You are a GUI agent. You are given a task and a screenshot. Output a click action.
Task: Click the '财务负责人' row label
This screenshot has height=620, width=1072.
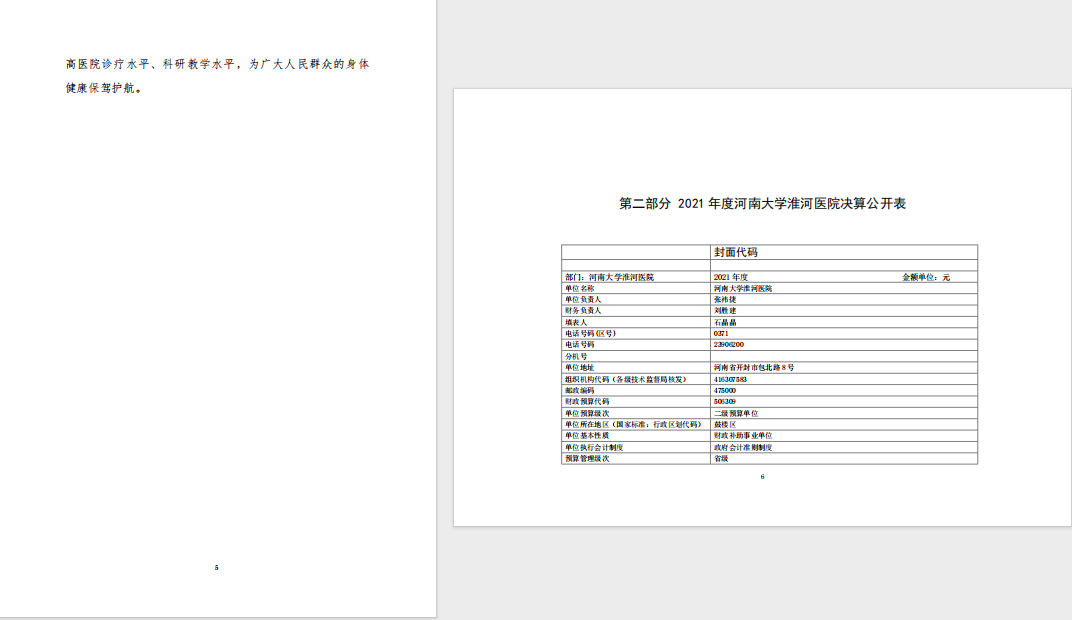583,310
